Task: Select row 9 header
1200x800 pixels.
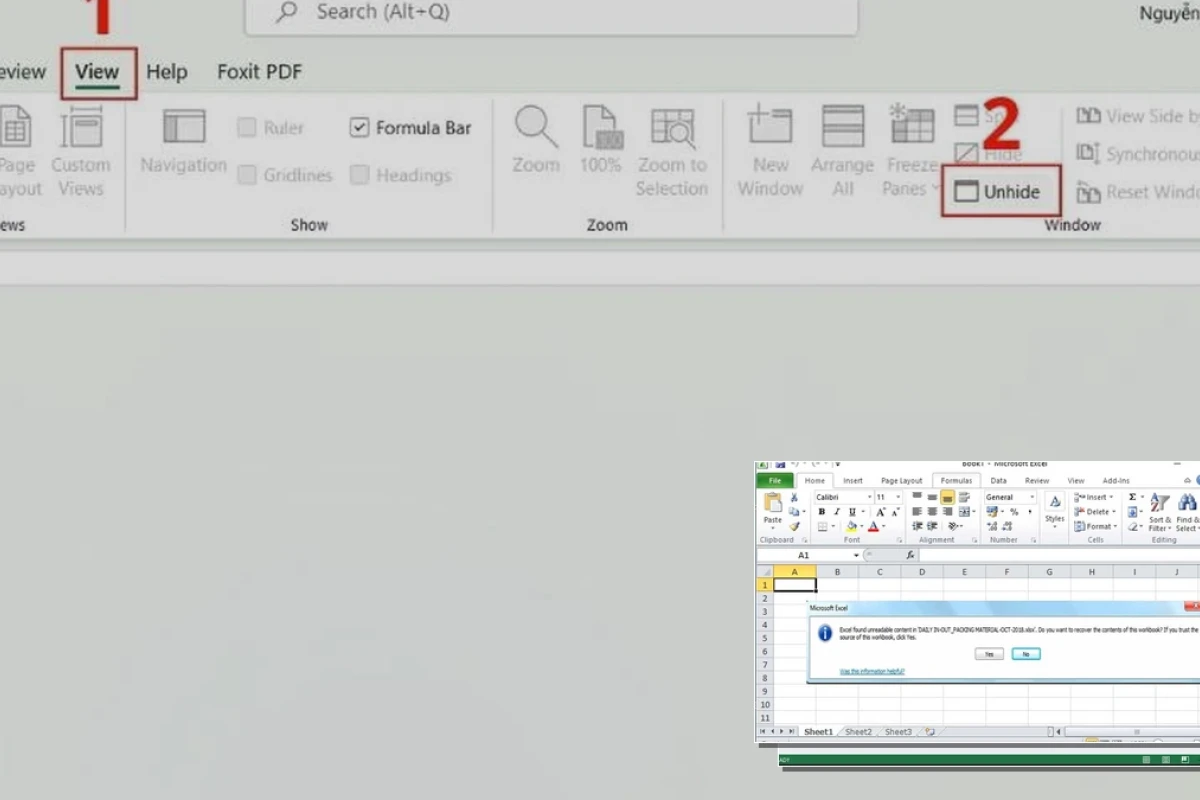Action: 765,691
